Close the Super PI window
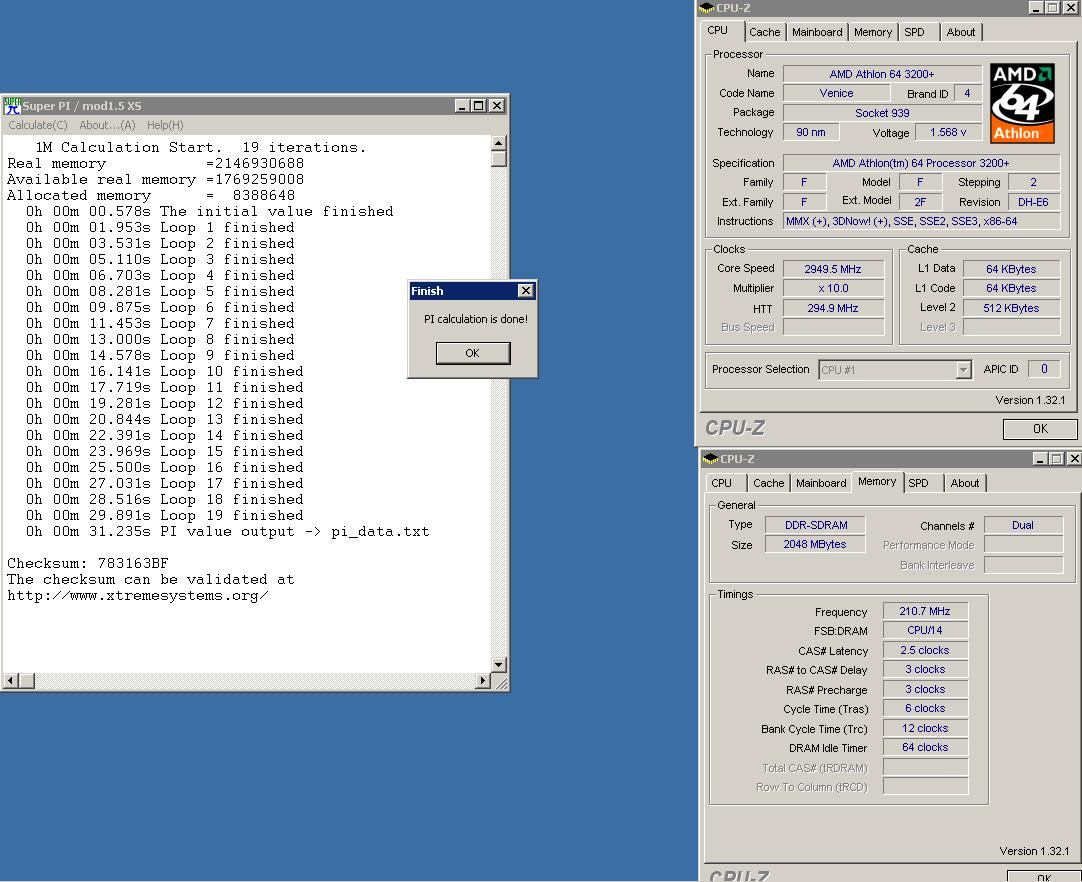 497,106
